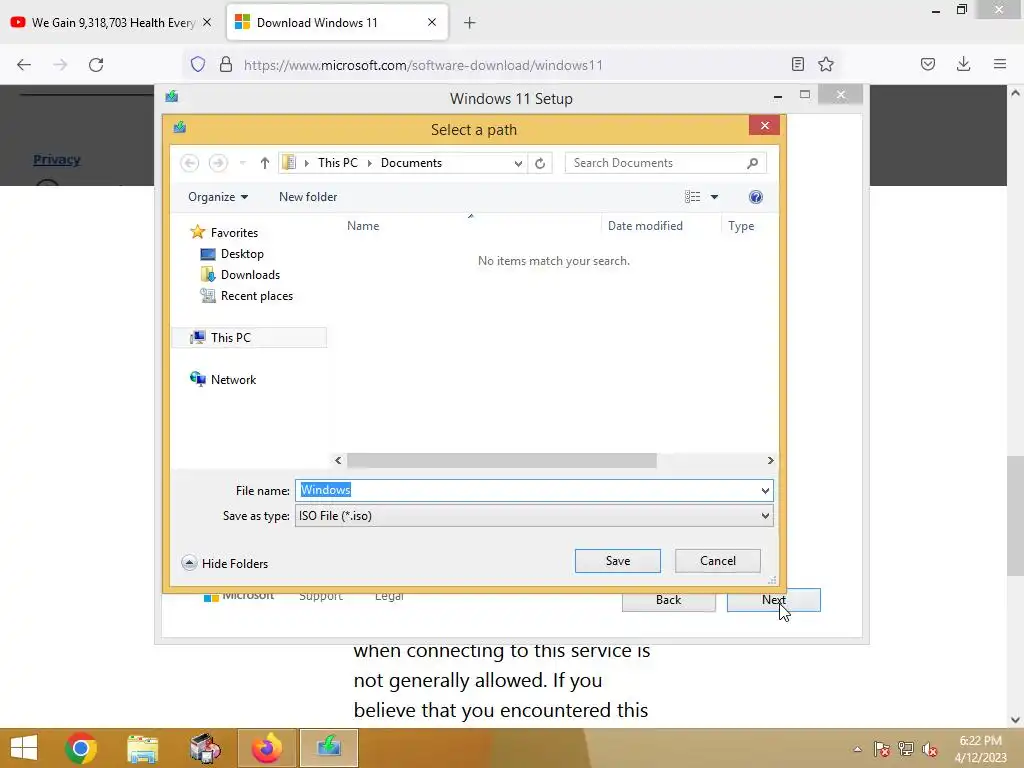
Task: Expand the address bar history dropdown
Action: click(x=518, y=163)
